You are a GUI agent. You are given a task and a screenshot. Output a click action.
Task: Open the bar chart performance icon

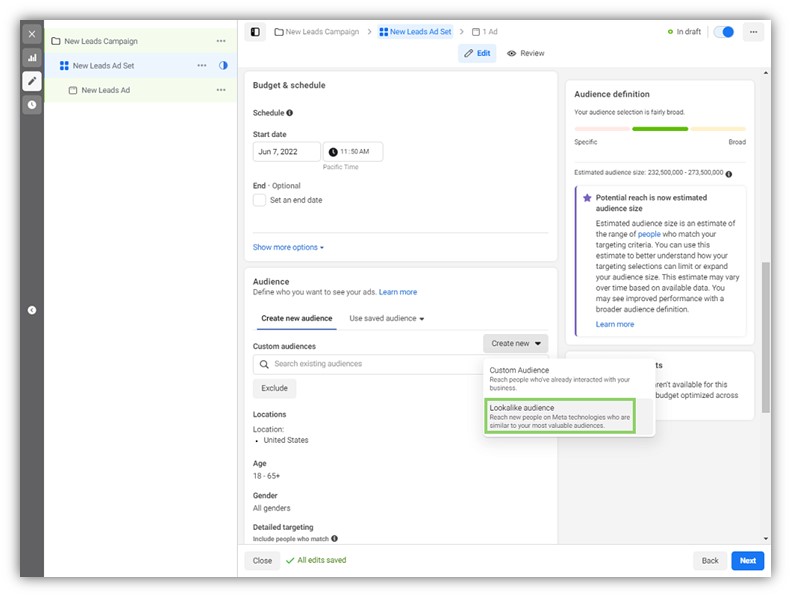coord(32,58)
